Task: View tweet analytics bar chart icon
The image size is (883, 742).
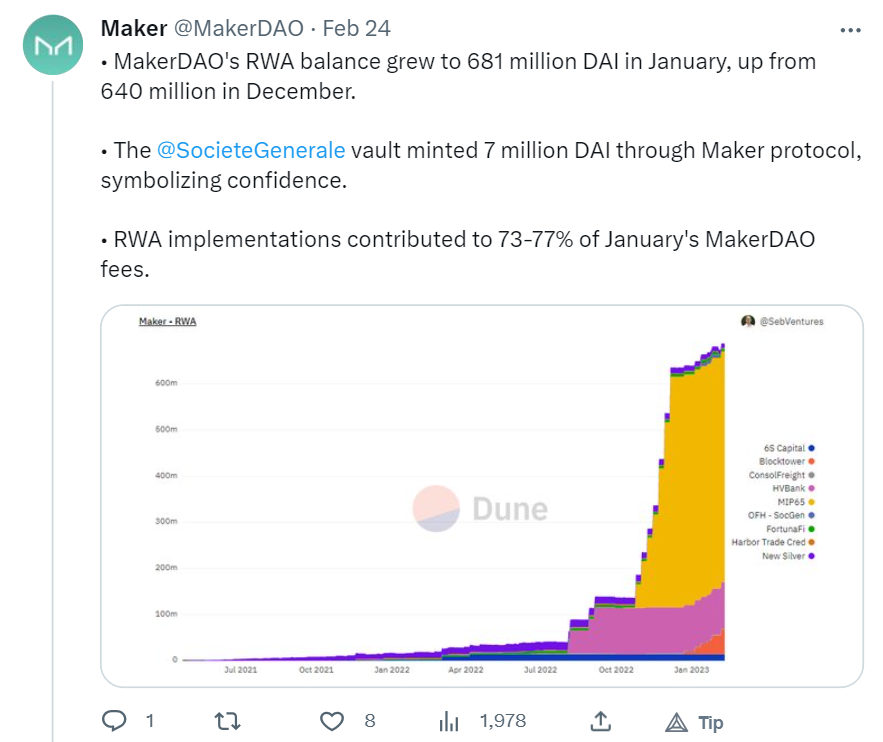Action: coord(450,720)
